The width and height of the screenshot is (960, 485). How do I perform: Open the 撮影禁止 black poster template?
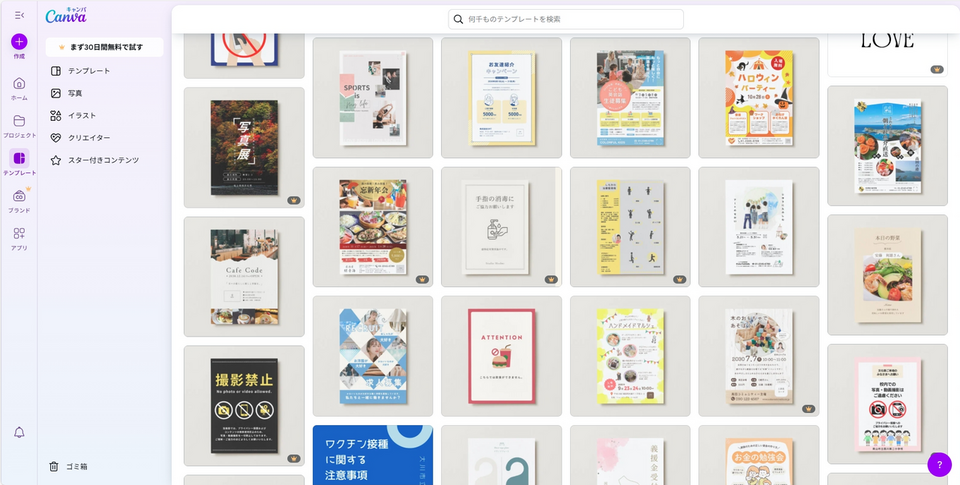244,406
